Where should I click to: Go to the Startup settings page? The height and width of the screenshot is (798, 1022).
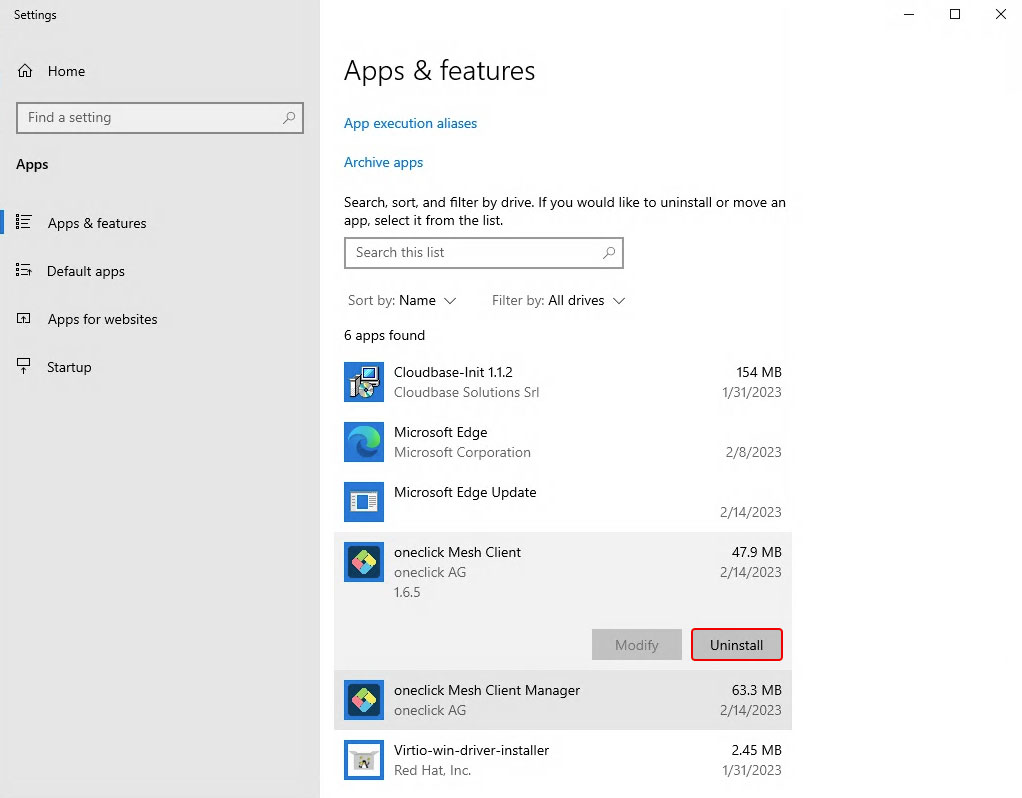69,367
